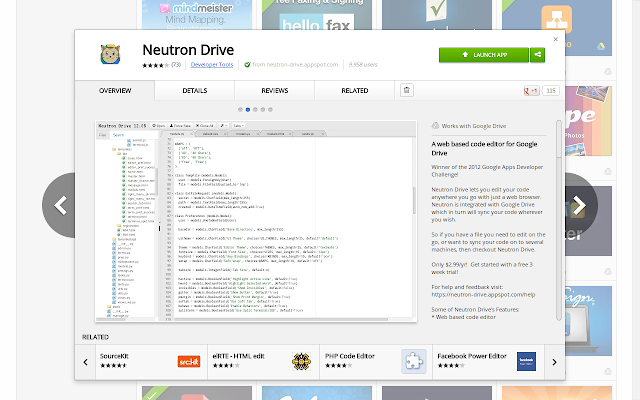
Task: Select the fifth screenshot pagination dot
Action: click(270, 109)
